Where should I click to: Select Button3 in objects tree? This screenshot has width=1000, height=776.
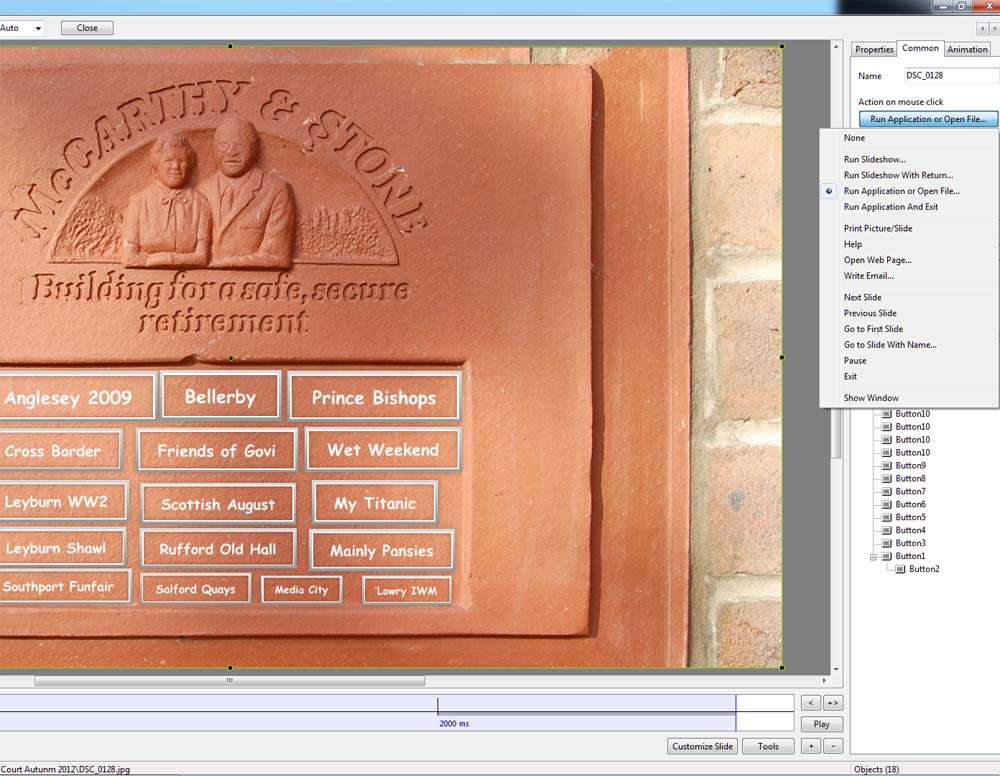pos(910,543)
